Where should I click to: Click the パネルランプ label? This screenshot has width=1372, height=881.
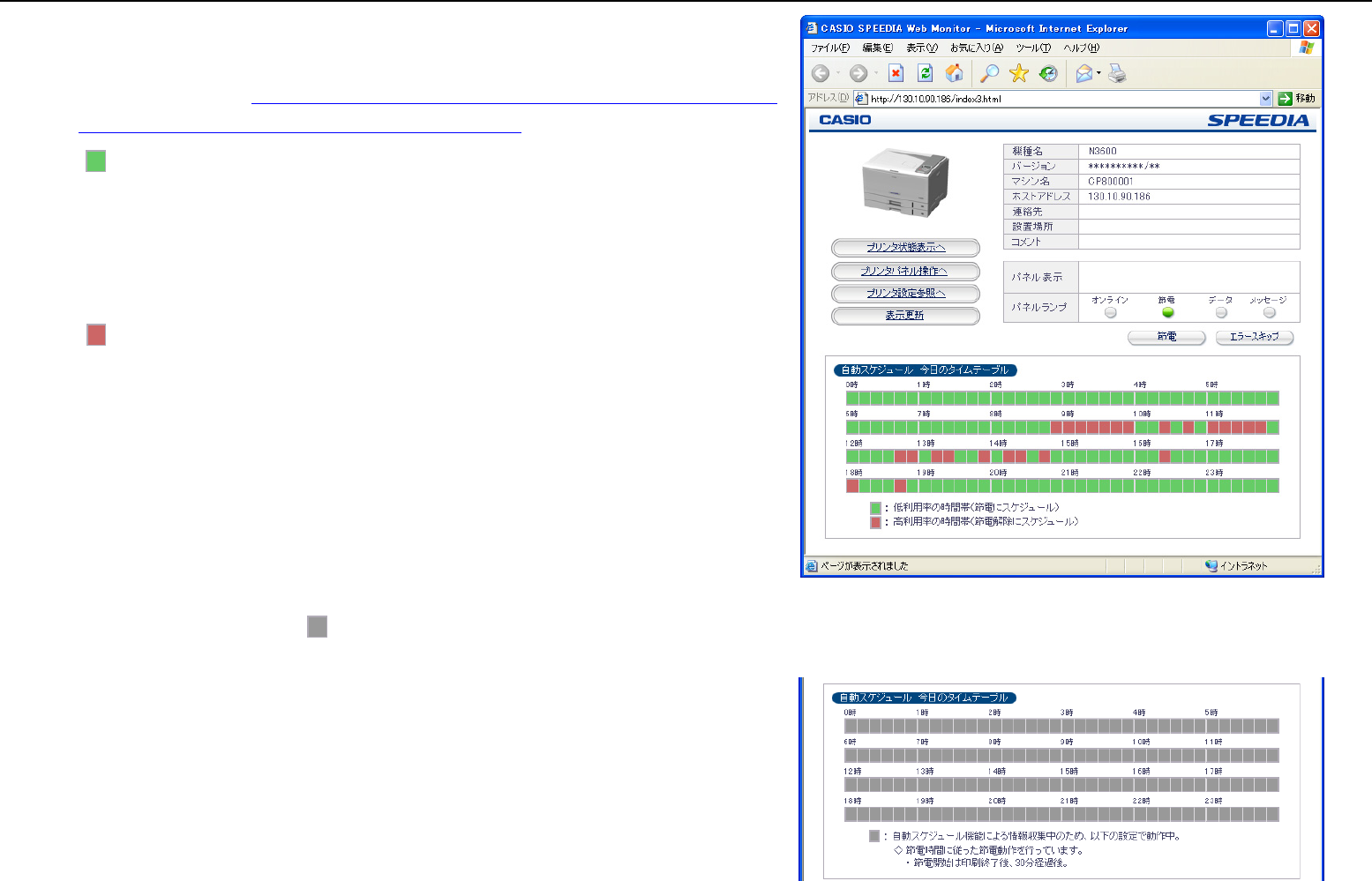[x=1039, y=307]
